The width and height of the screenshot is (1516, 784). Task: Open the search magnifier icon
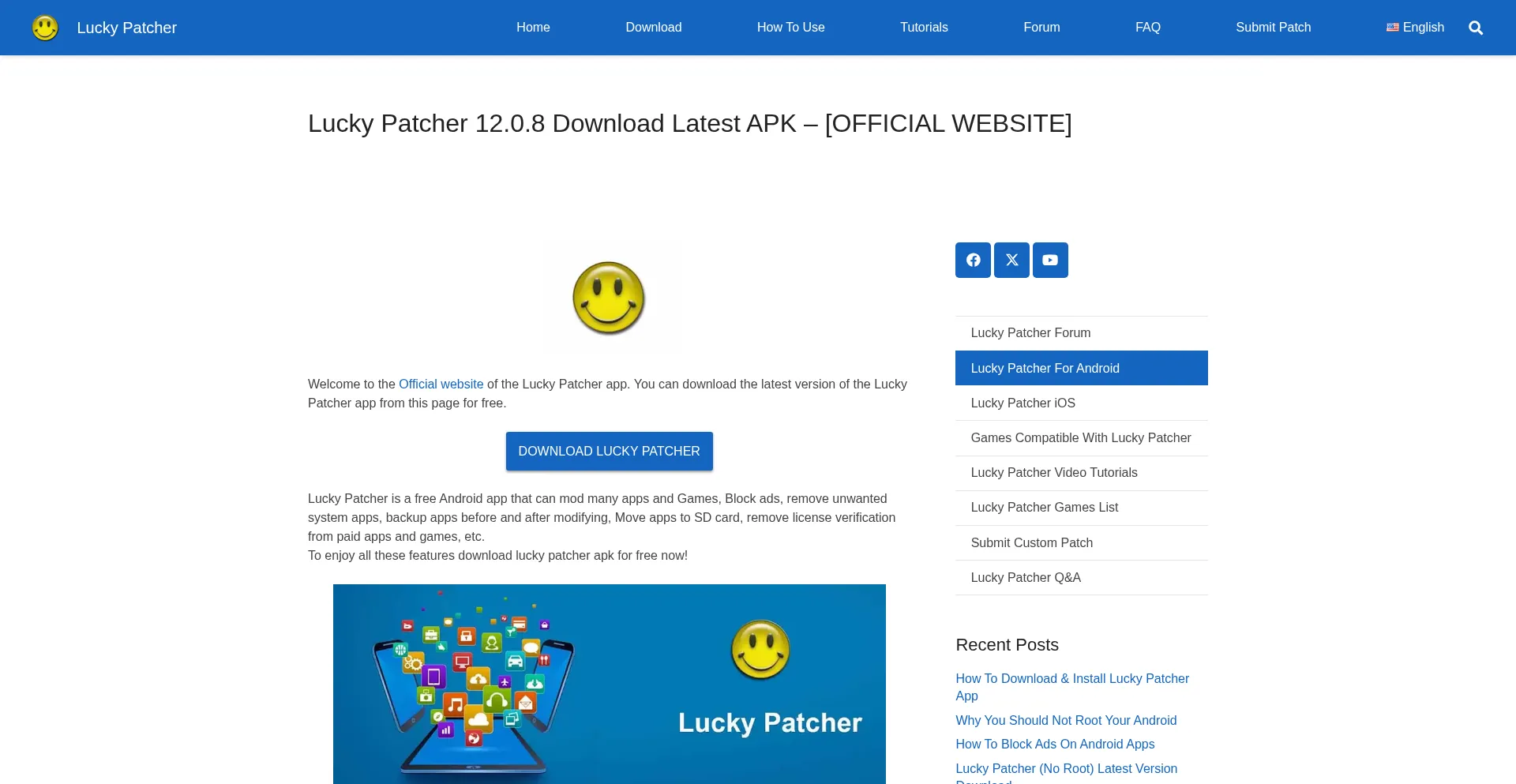(1475, 28)
